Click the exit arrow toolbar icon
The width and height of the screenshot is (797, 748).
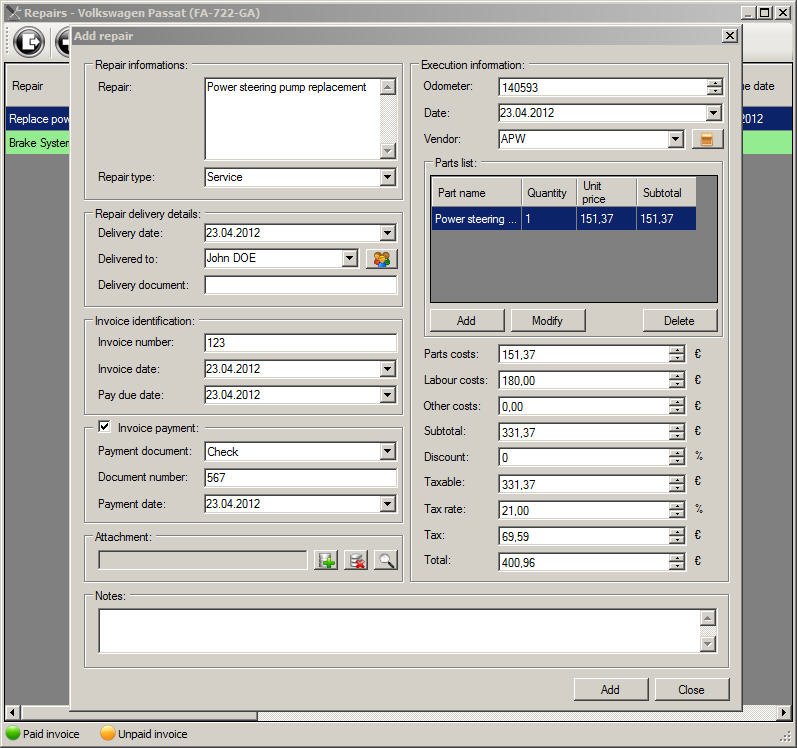[x=29, y=43]
